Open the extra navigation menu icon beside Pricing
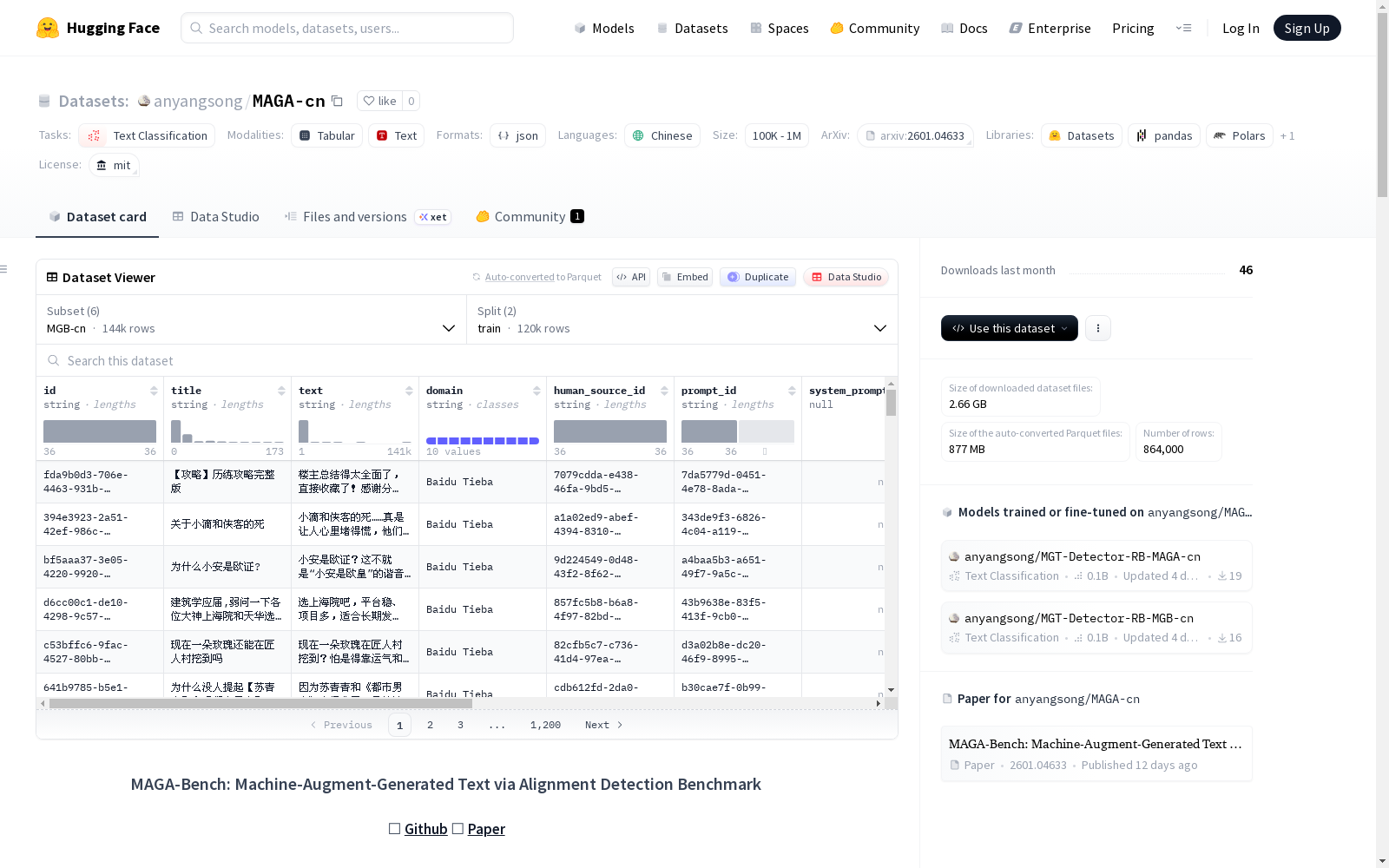 (x=1183, y=28)
